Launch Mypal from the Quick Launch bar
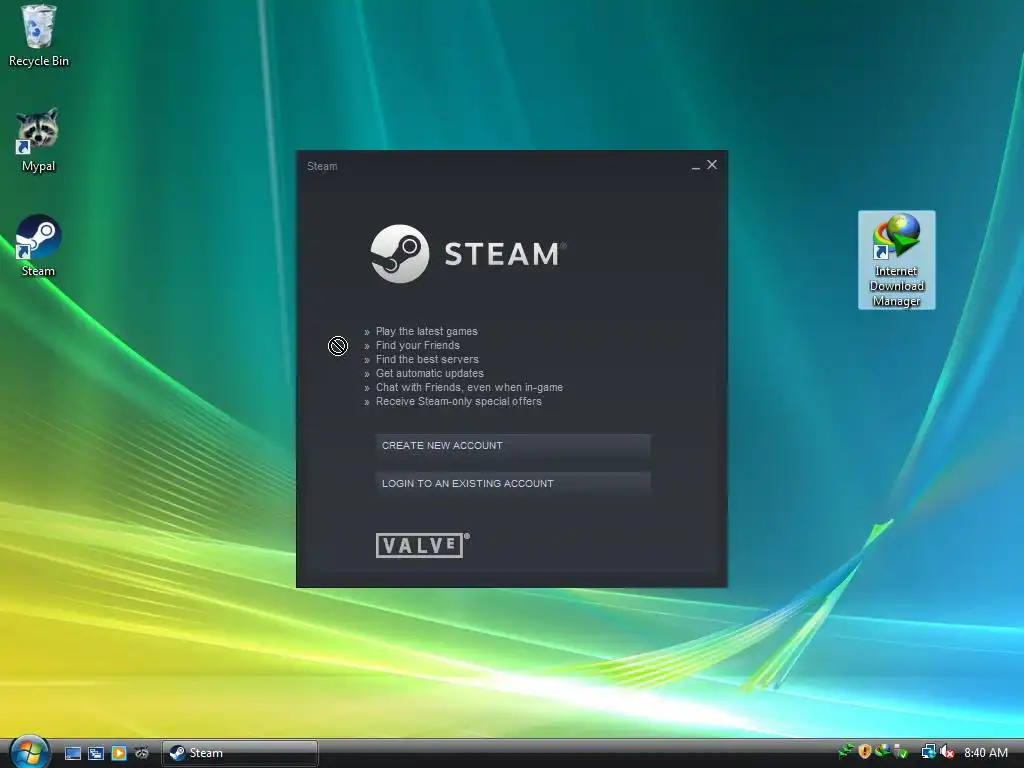 142,753
